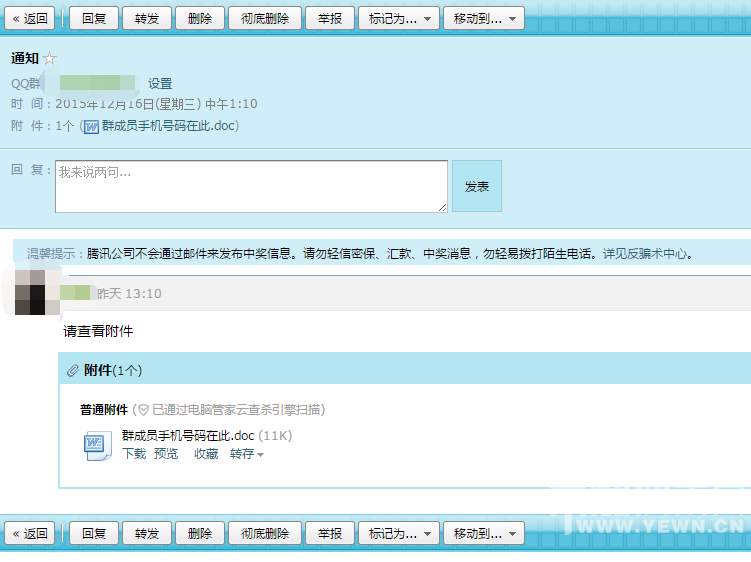Open 设置 link next to QQ群 name

pyautogui.click(x=160, y=83)
